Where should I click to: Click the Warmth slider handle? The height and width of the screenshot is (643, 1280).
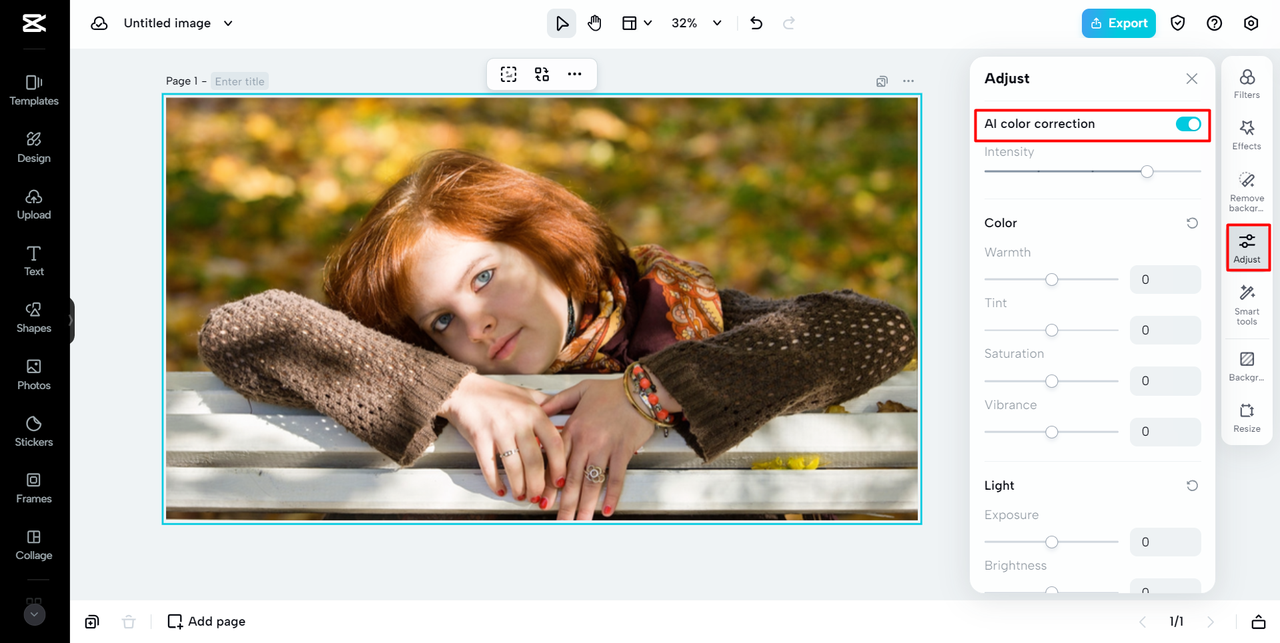[x=1052, y=280]
